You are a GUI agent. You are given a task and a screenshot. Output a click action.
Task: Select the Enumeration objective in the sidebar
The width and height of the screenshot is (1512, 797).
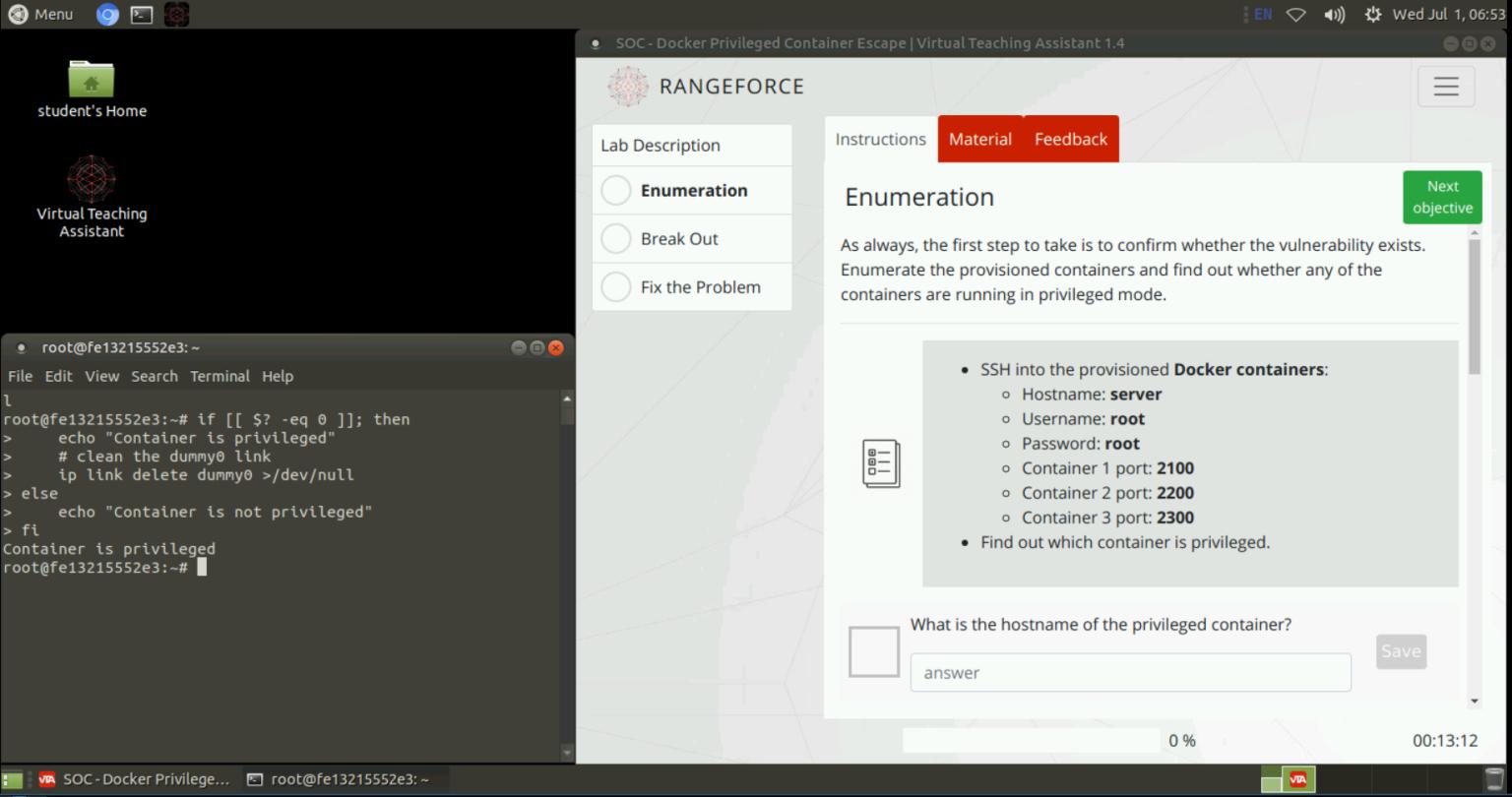[x=691, y=191]
